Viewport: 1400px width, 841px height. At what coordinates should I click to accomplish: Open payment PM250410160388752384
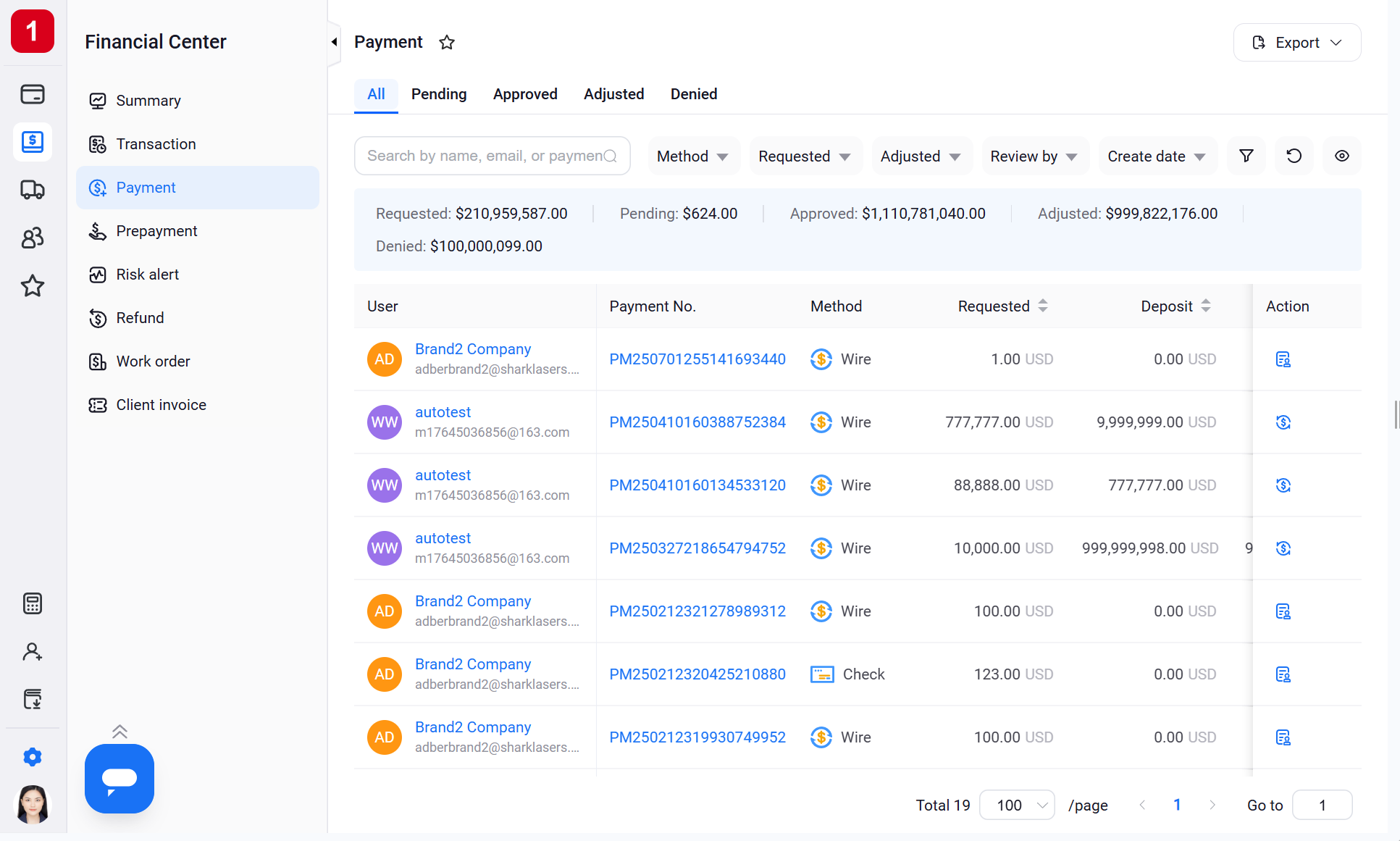[x=697, y=422]
